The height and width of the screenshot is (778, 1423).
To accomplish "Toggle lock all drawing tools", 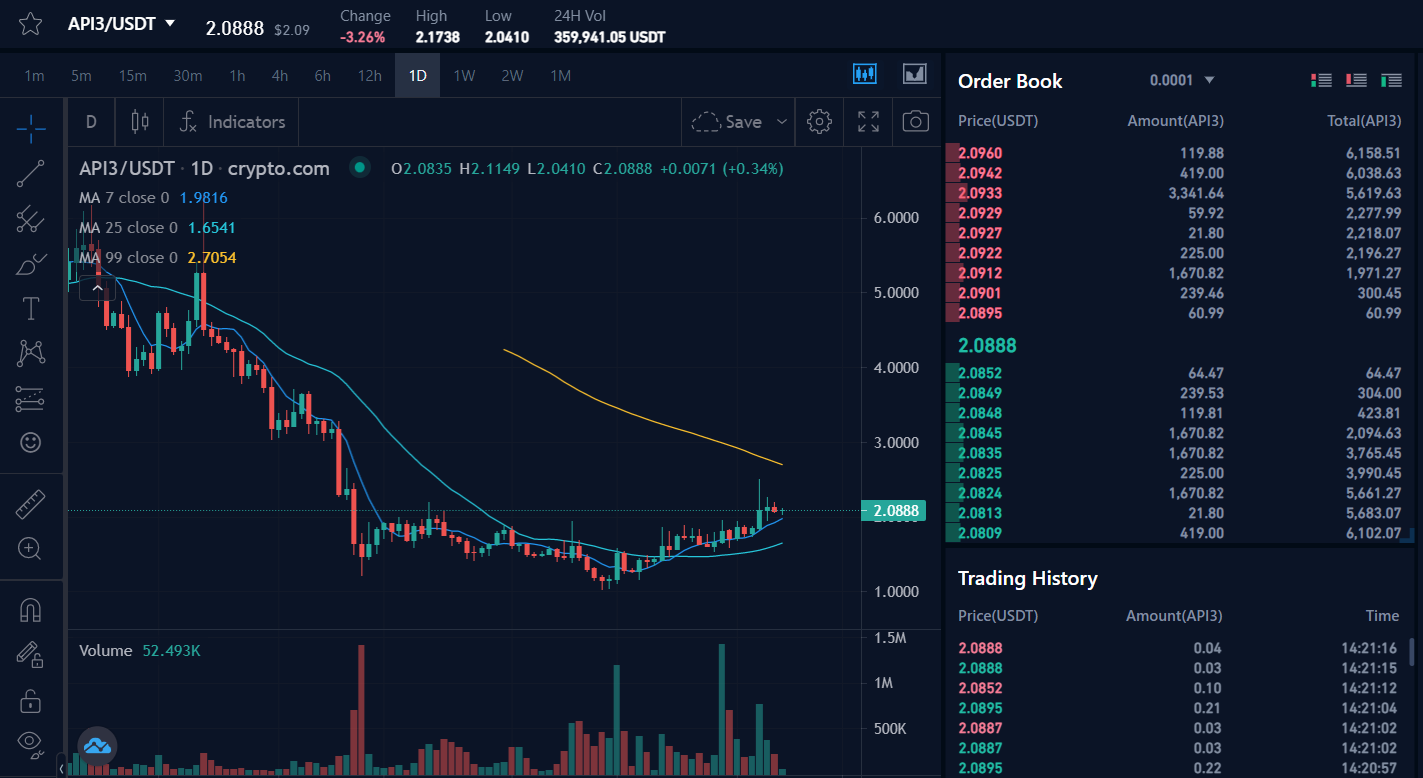I will (31, 700).
